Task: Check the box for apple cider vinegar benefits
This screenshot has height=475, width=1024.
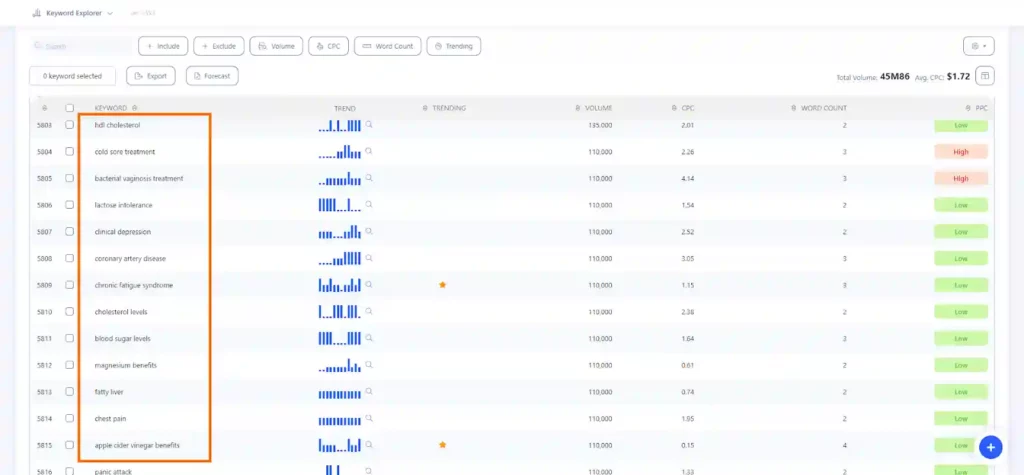Action: tap(70, 445)
